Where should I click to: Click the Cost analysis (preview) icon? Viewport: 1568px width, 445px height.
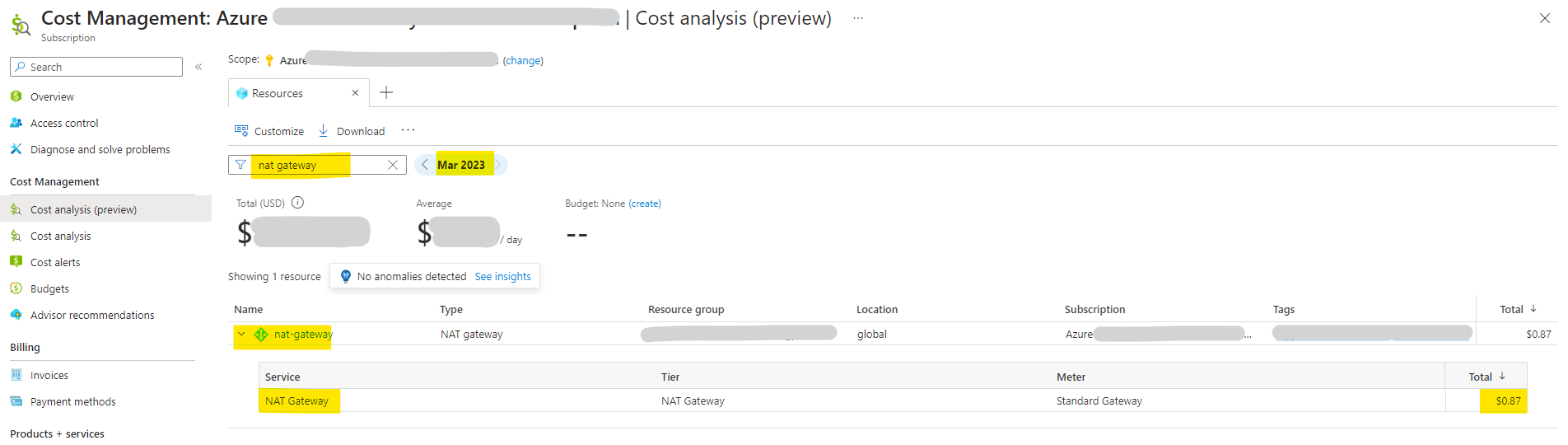[16, 209]
